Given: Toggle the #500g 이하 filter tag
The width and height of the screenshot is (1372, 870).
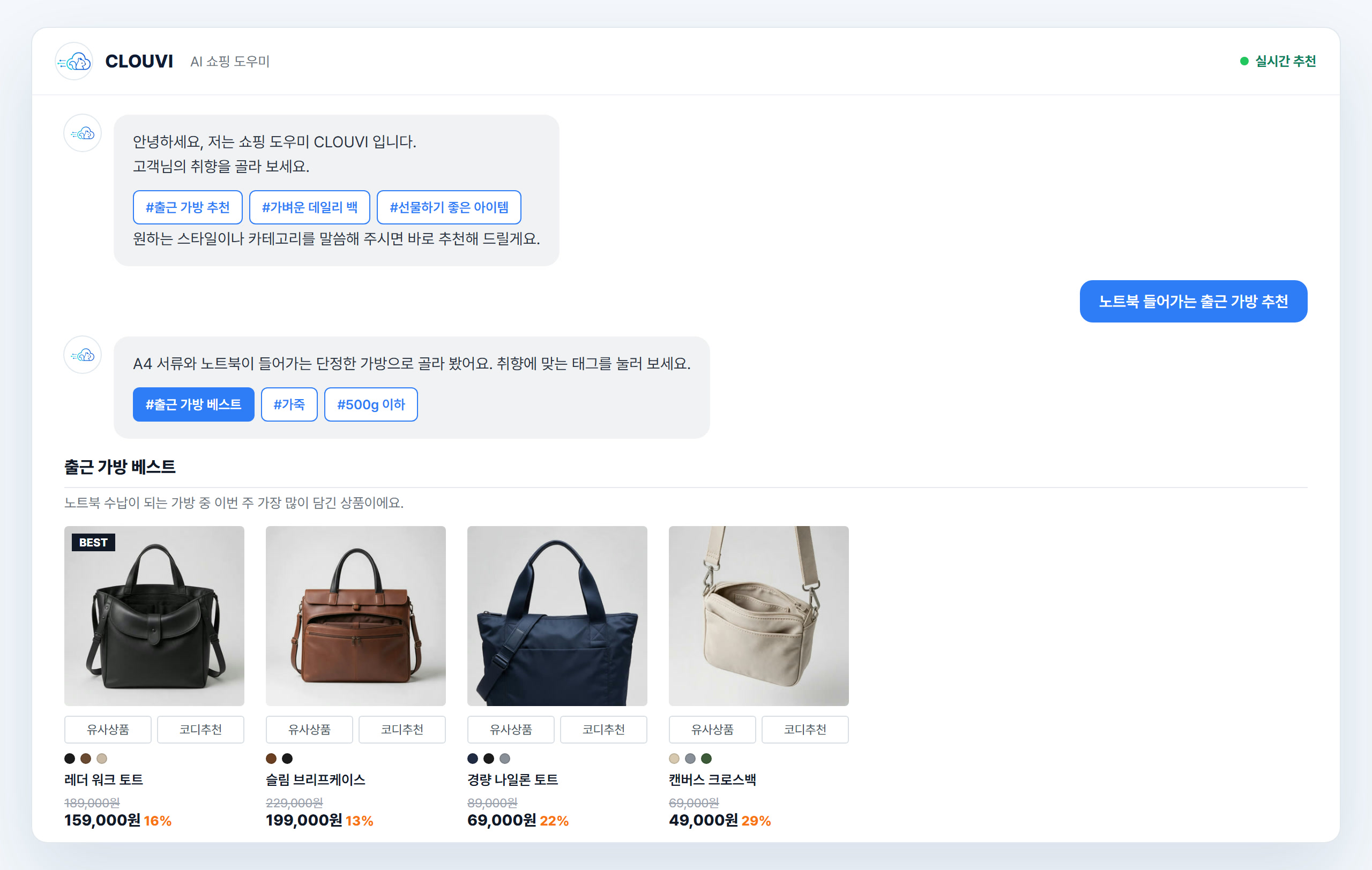Looking at the screenshot, I should point(371,404).
